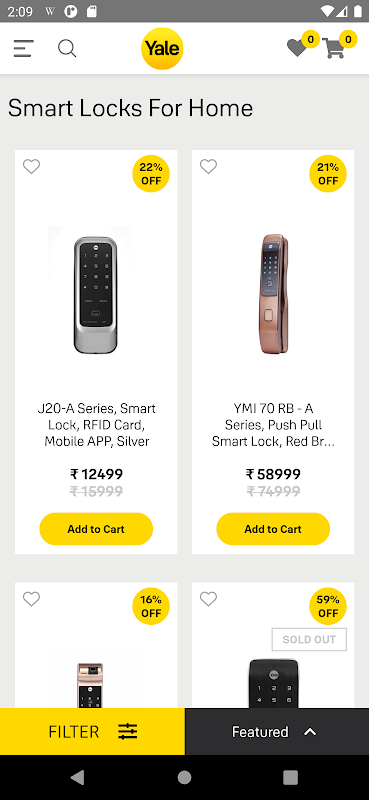This screenshot has height=800, width=369.
Task: Open the hamburger navigation menu
Action: point(23,49)
